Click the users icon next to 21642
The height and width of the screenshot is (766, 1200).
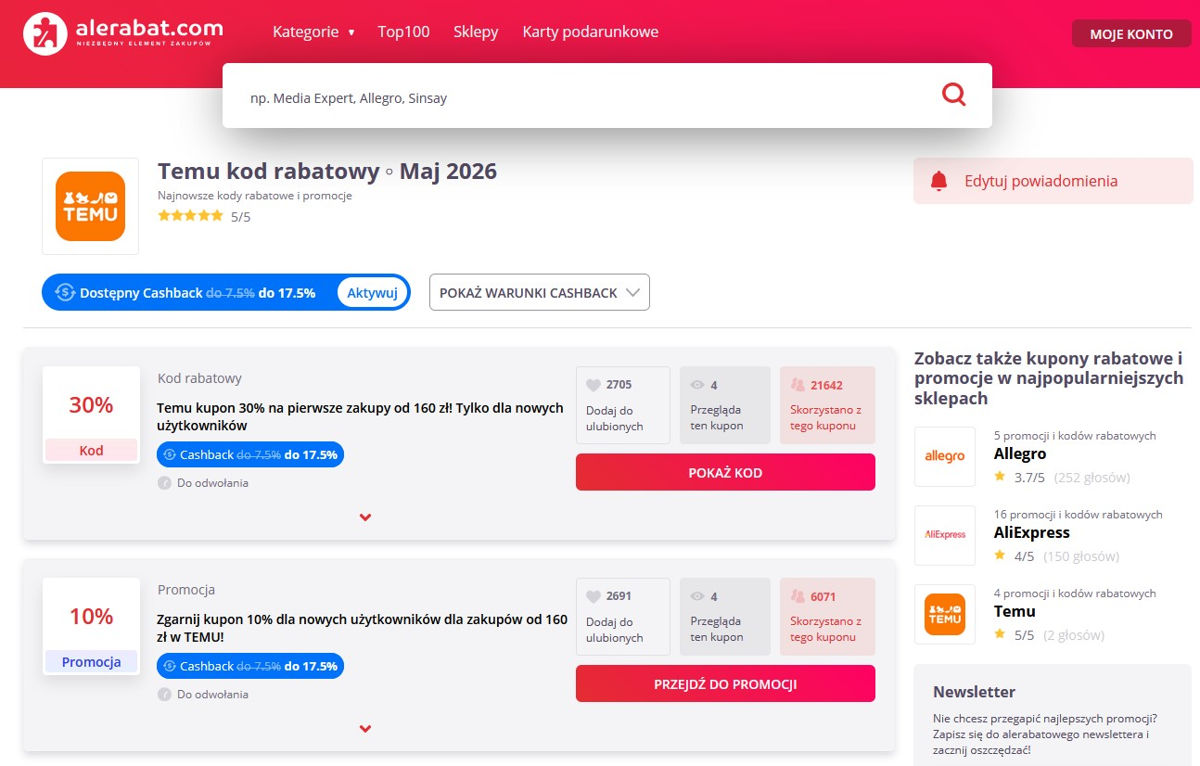[797, 385]
